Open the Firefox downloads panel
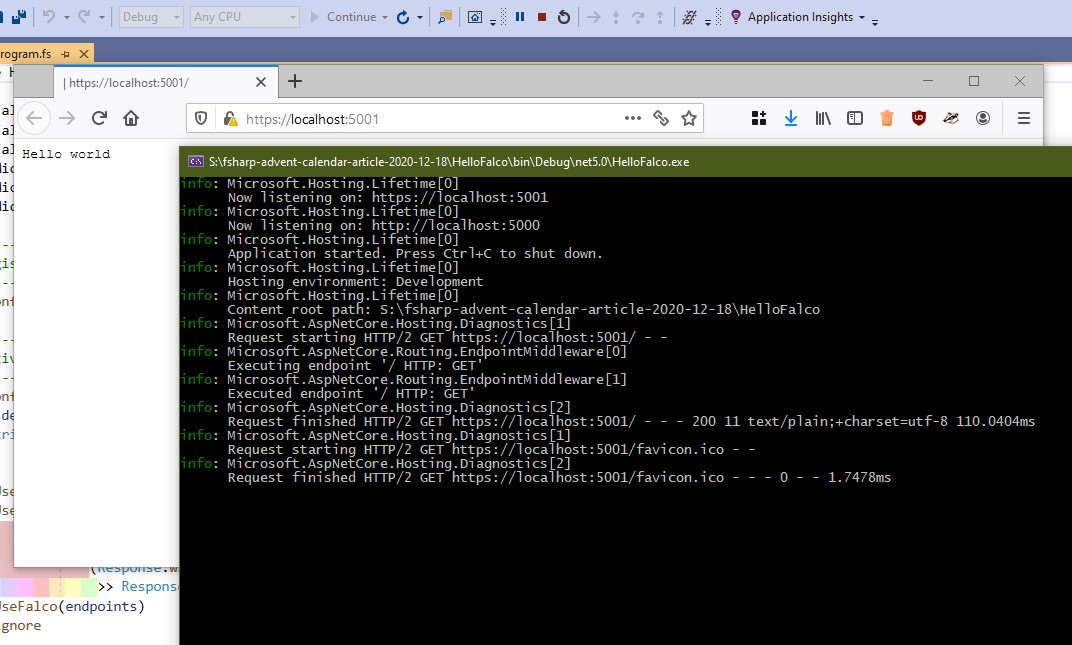The image size is (1072, 645). [x=791, y=118]
